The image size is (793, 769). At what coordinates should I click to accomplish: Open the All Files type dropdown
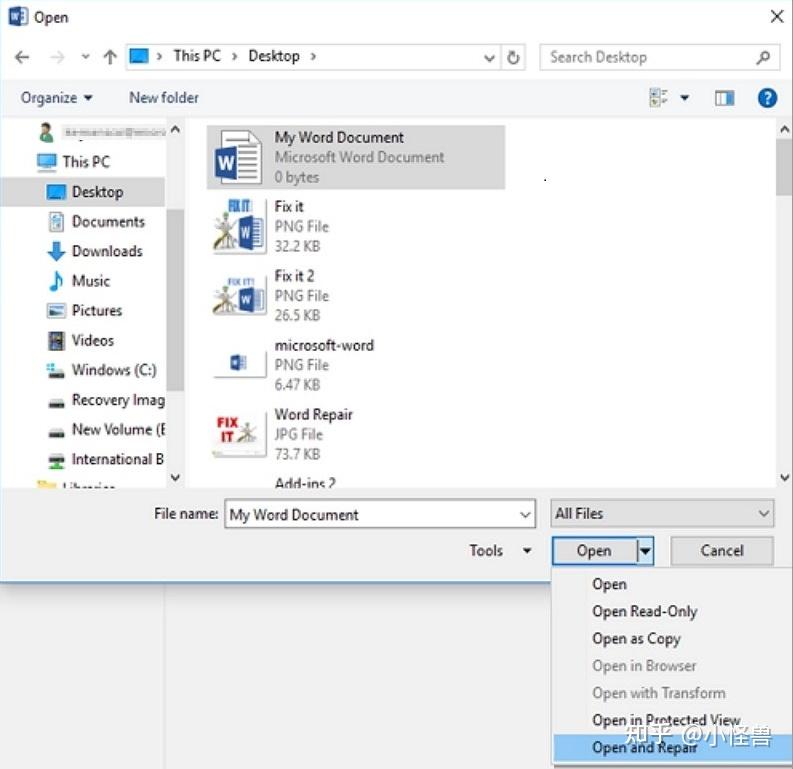(662, 514)
